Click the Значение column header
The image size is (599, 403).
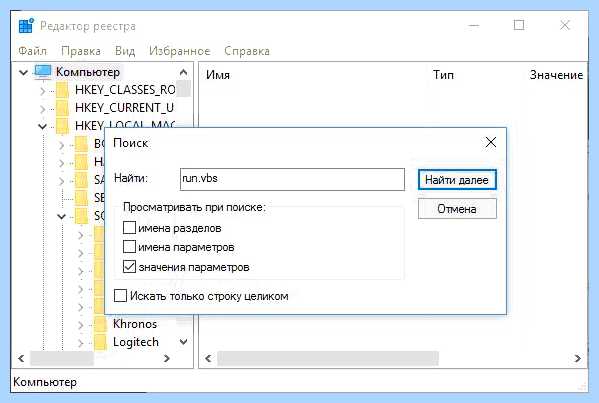[x=556, y=75]
